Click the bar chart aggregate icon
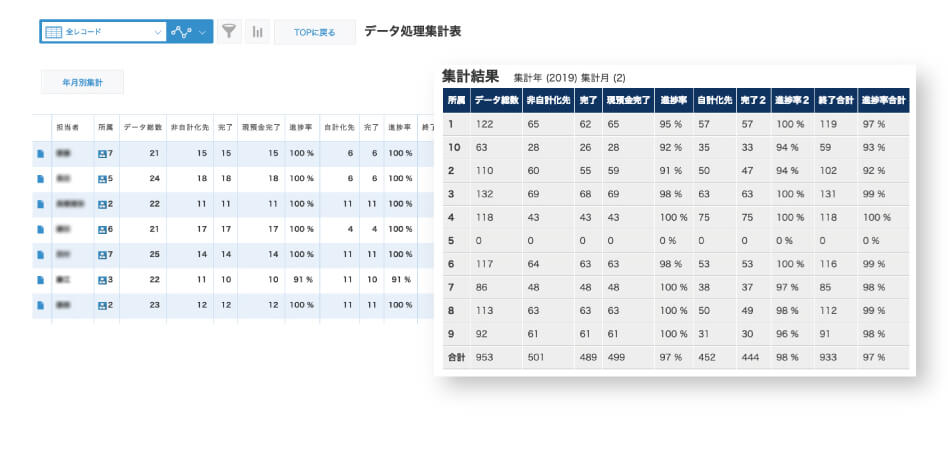948x469 pixels. [258, 31]
